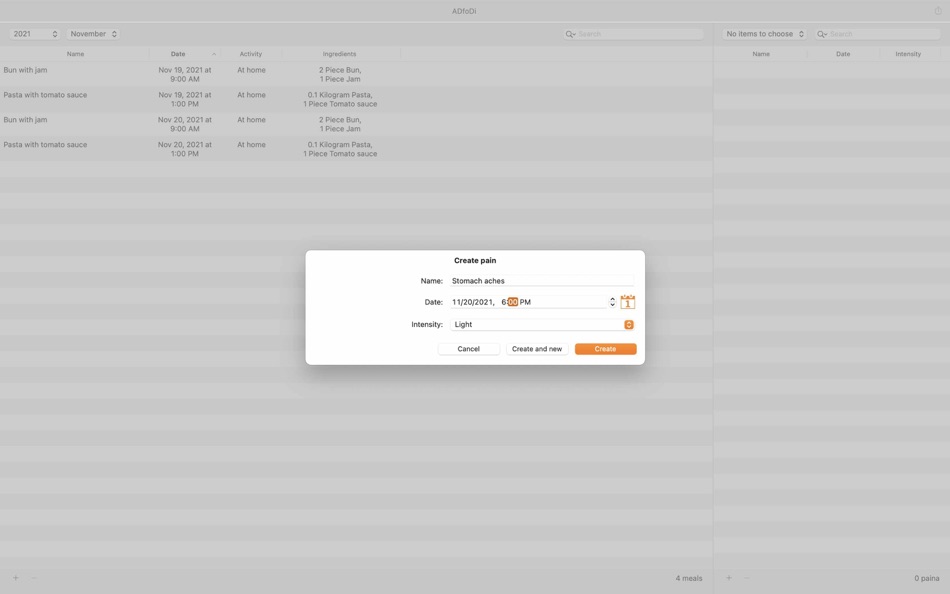The image size is (950, 594).
Task: Click the Activity column header
Action: click(x=251, y=54)
